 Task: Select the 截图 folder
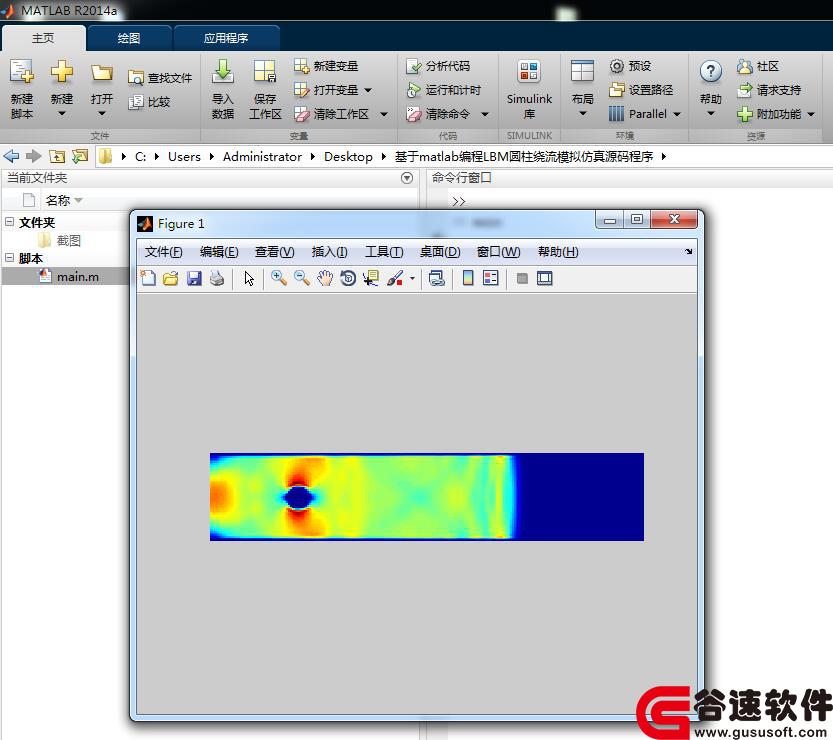(x=68, y=241)
